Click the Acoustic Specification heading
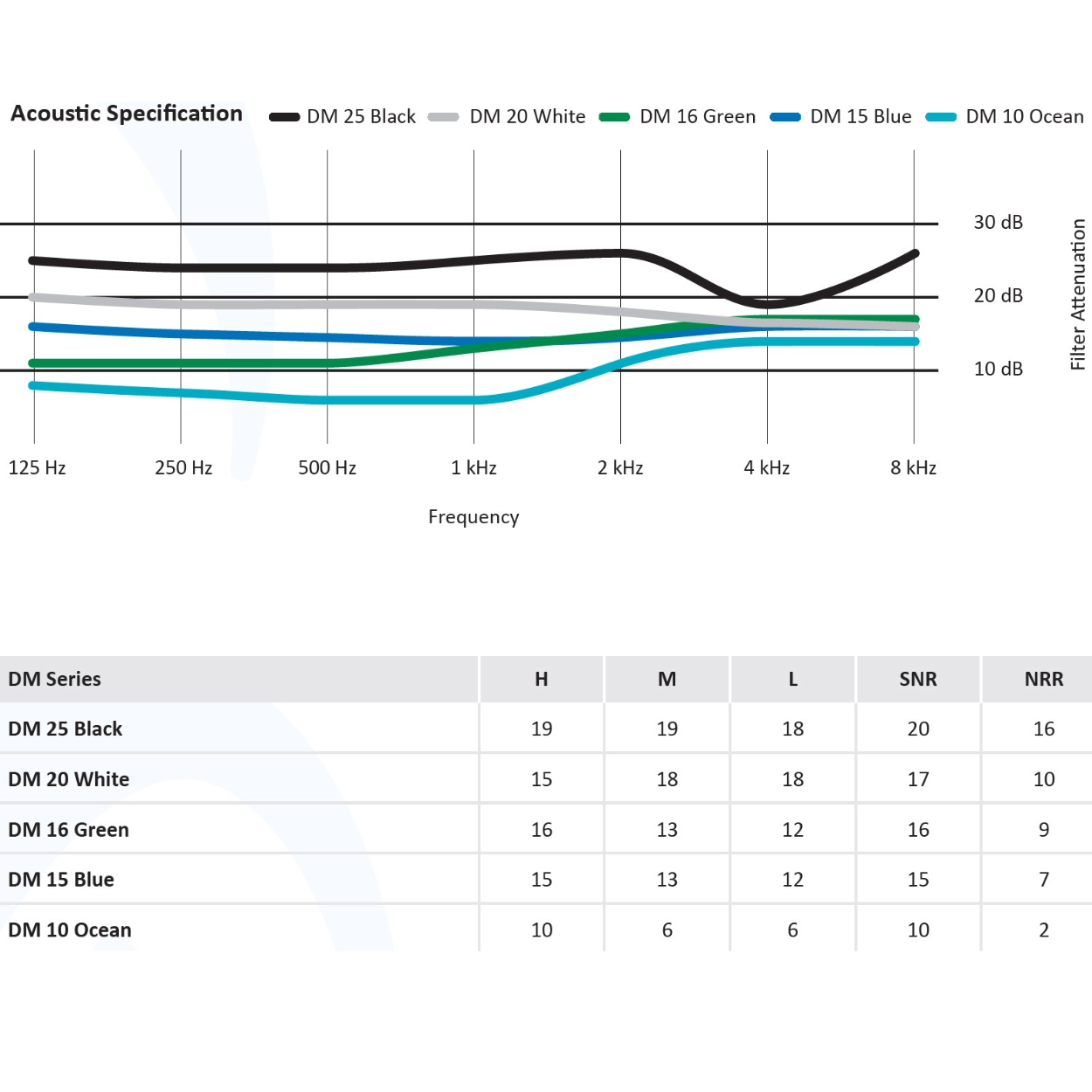This screenshot has height=1092, width=1092. pyautogui.click(x=127, y=114)
